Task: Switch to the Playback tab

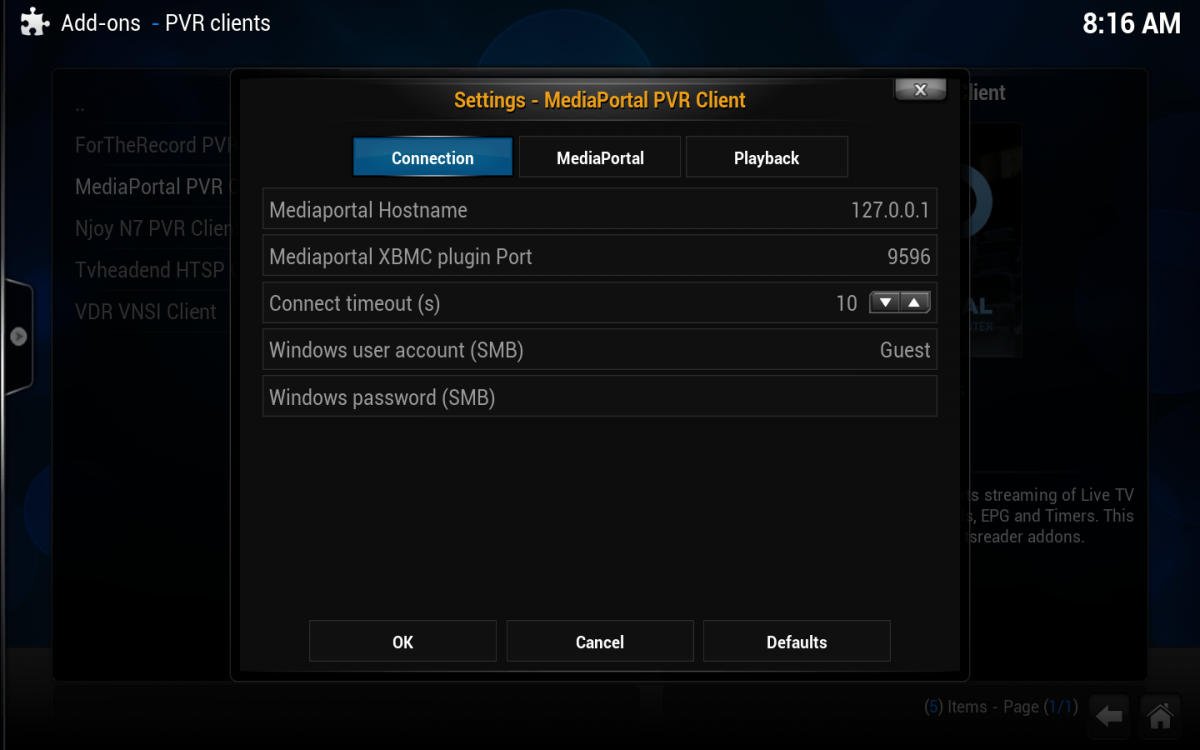Action: point(766,157)
